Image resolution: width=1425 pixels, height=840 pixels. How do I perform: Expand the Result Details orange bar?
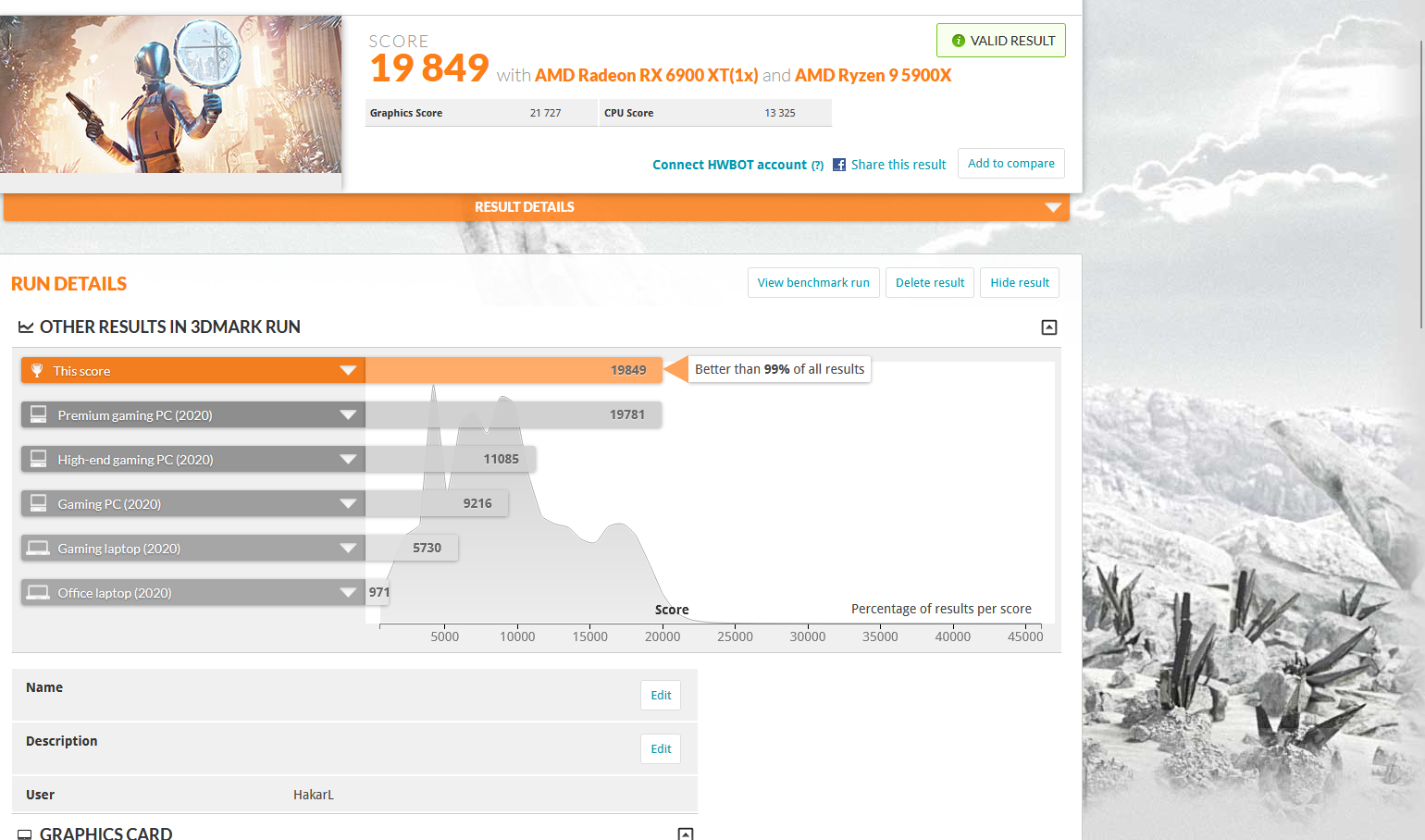pos(1052,207)
